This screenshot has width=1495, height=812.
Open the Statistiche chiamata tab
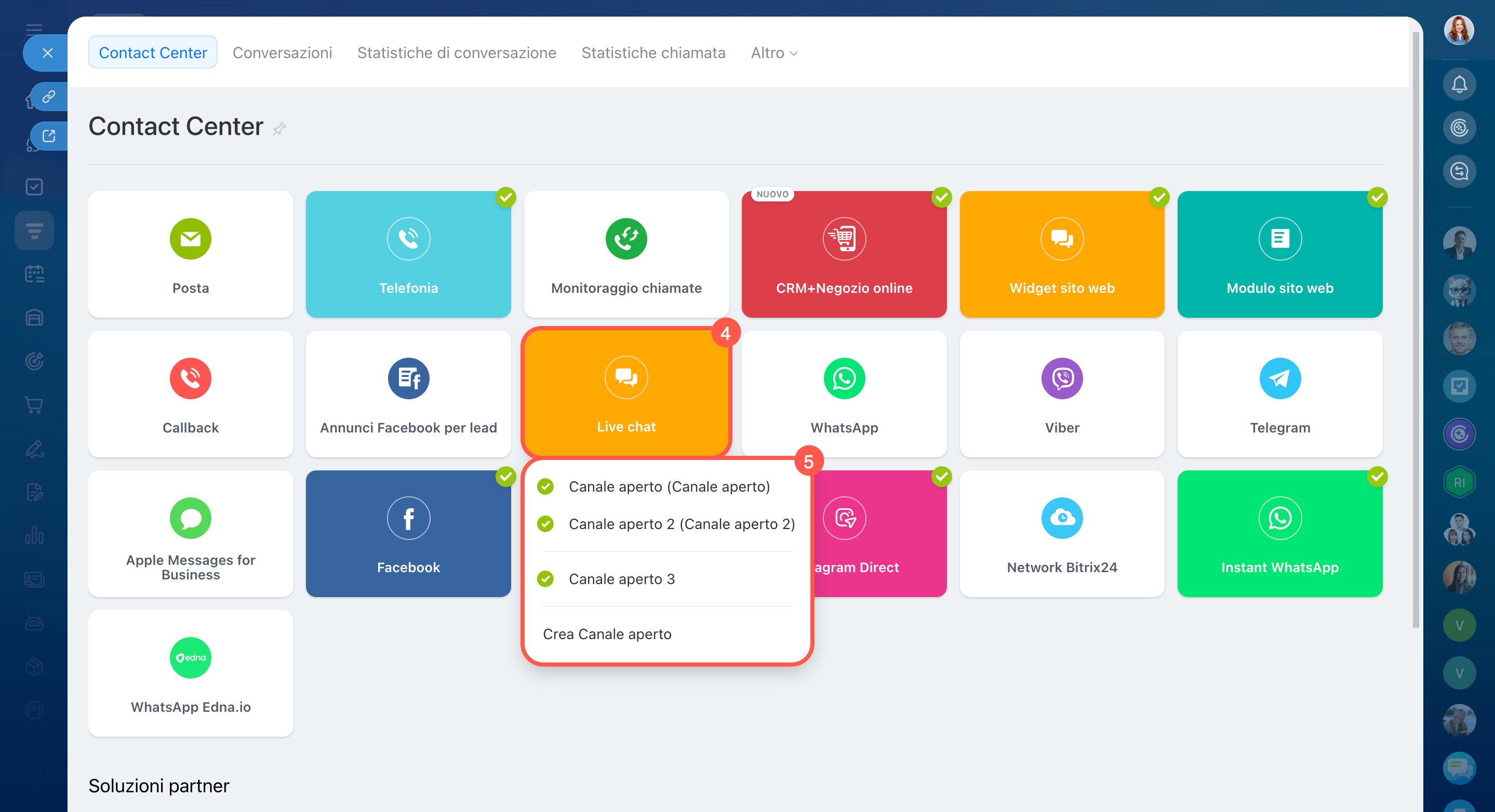coord(653,53)
